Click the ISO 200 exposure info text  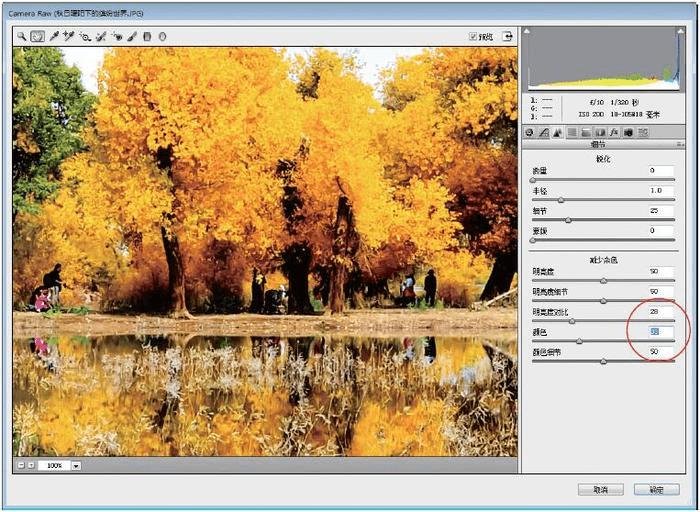tap(591, 115)
